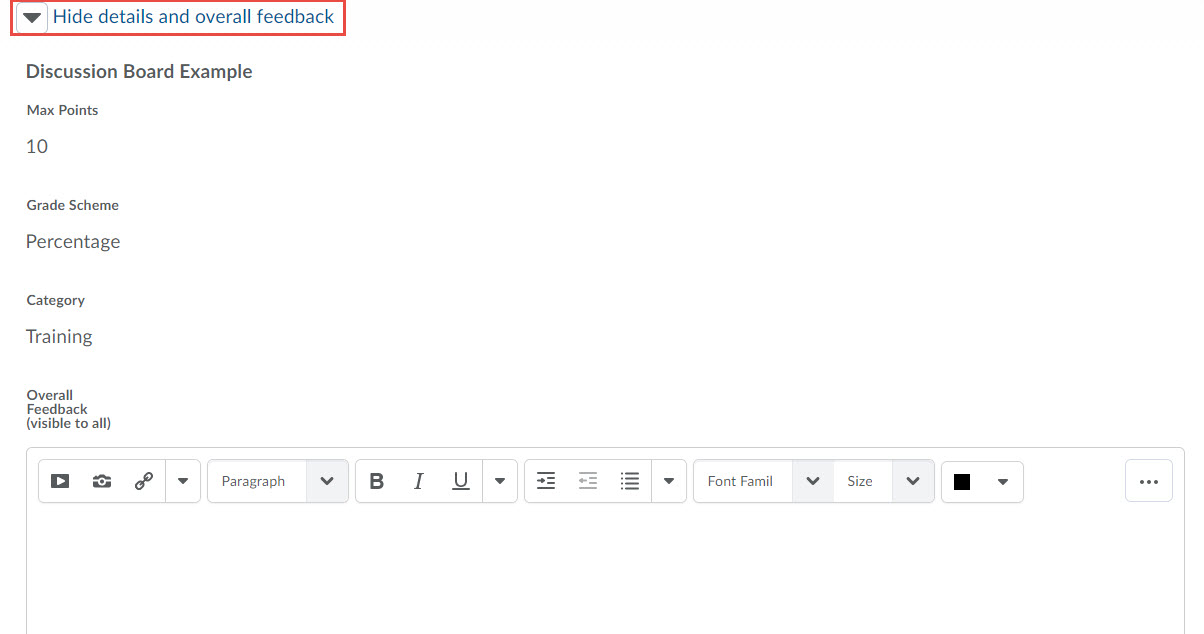Toggle italic formatting
1204x634 pixels.
pyautogui.click(x=418, y=481)
